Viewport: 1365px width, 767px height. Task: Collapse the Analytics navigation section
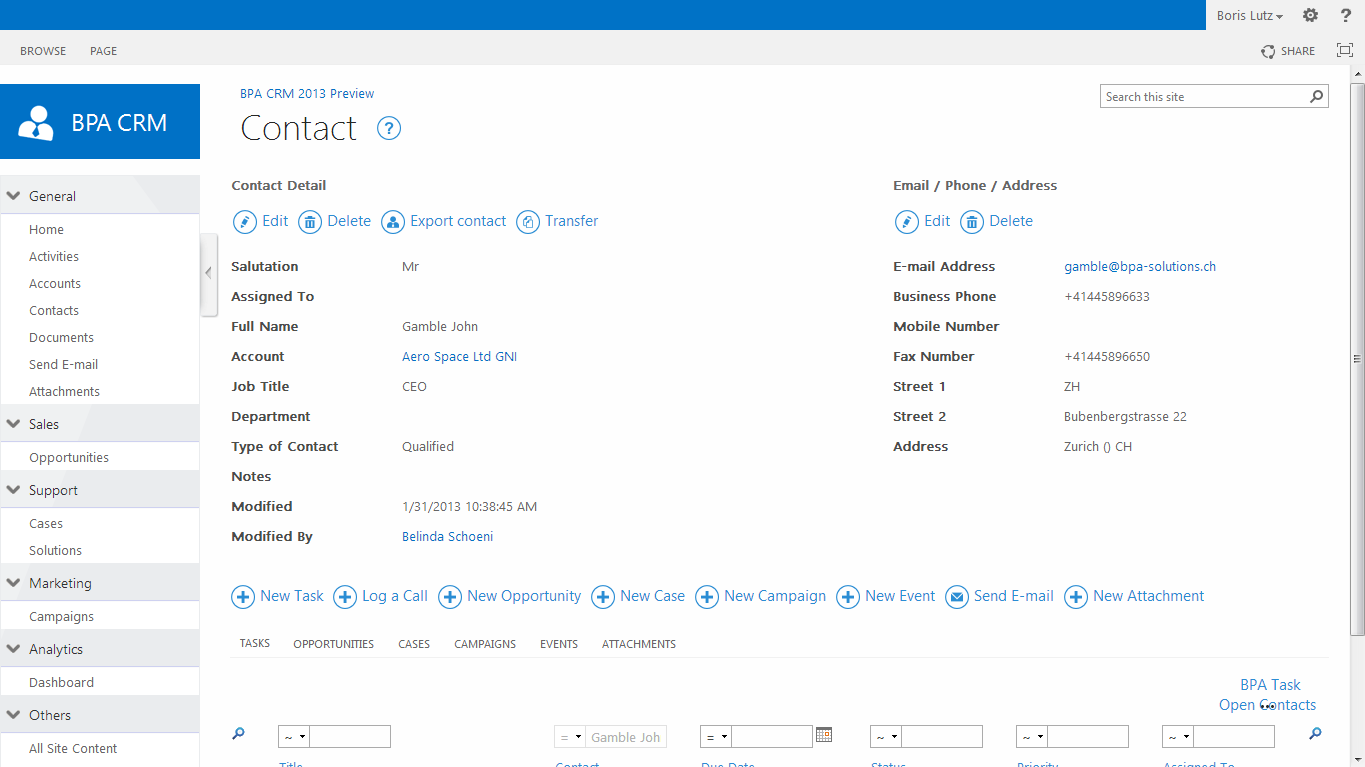pyautogui.click(x=14, y=649)
